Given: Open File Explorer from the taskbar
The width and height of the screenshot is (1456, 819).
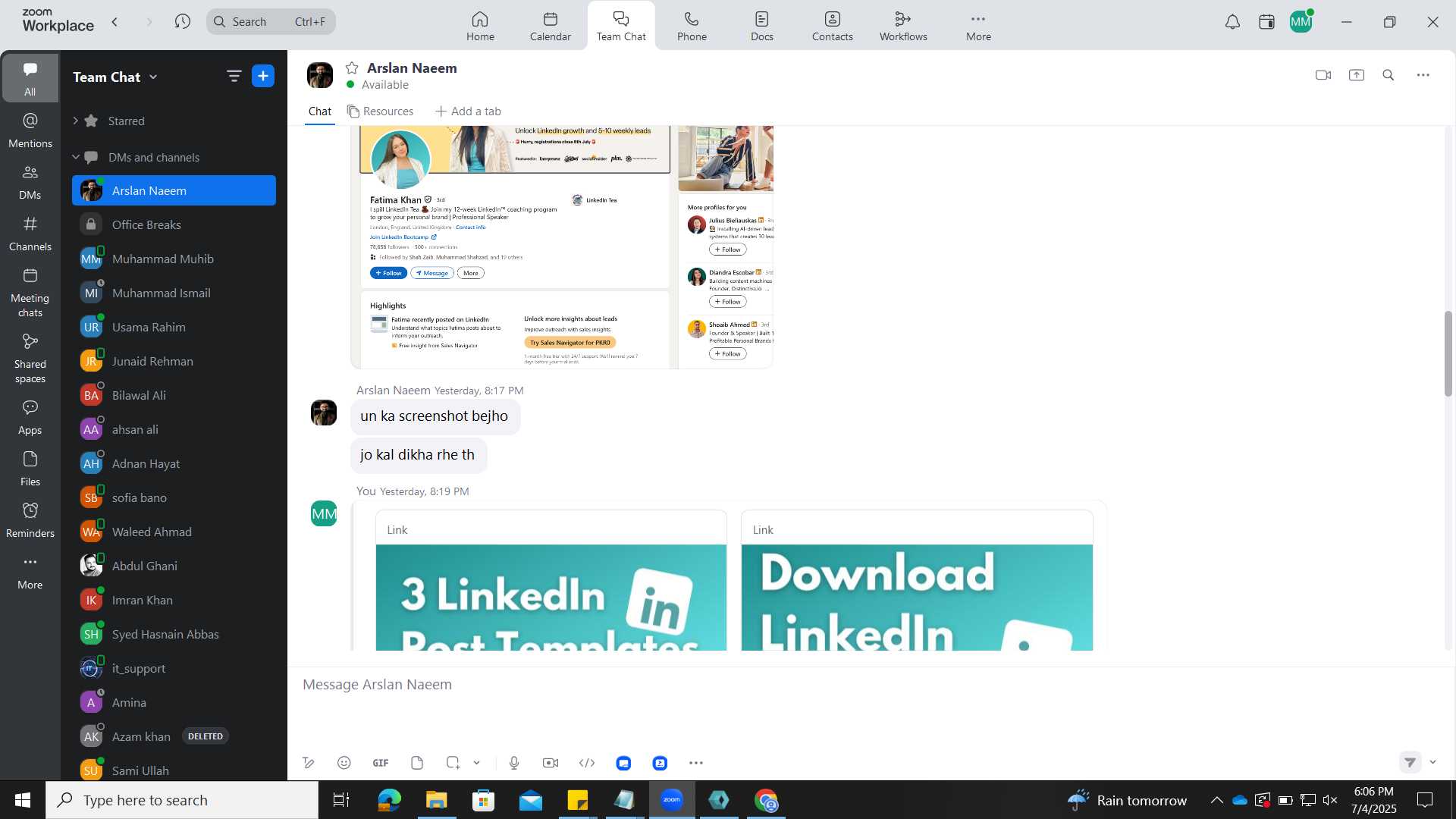Looking at the screenshot, I should (436, 800).
